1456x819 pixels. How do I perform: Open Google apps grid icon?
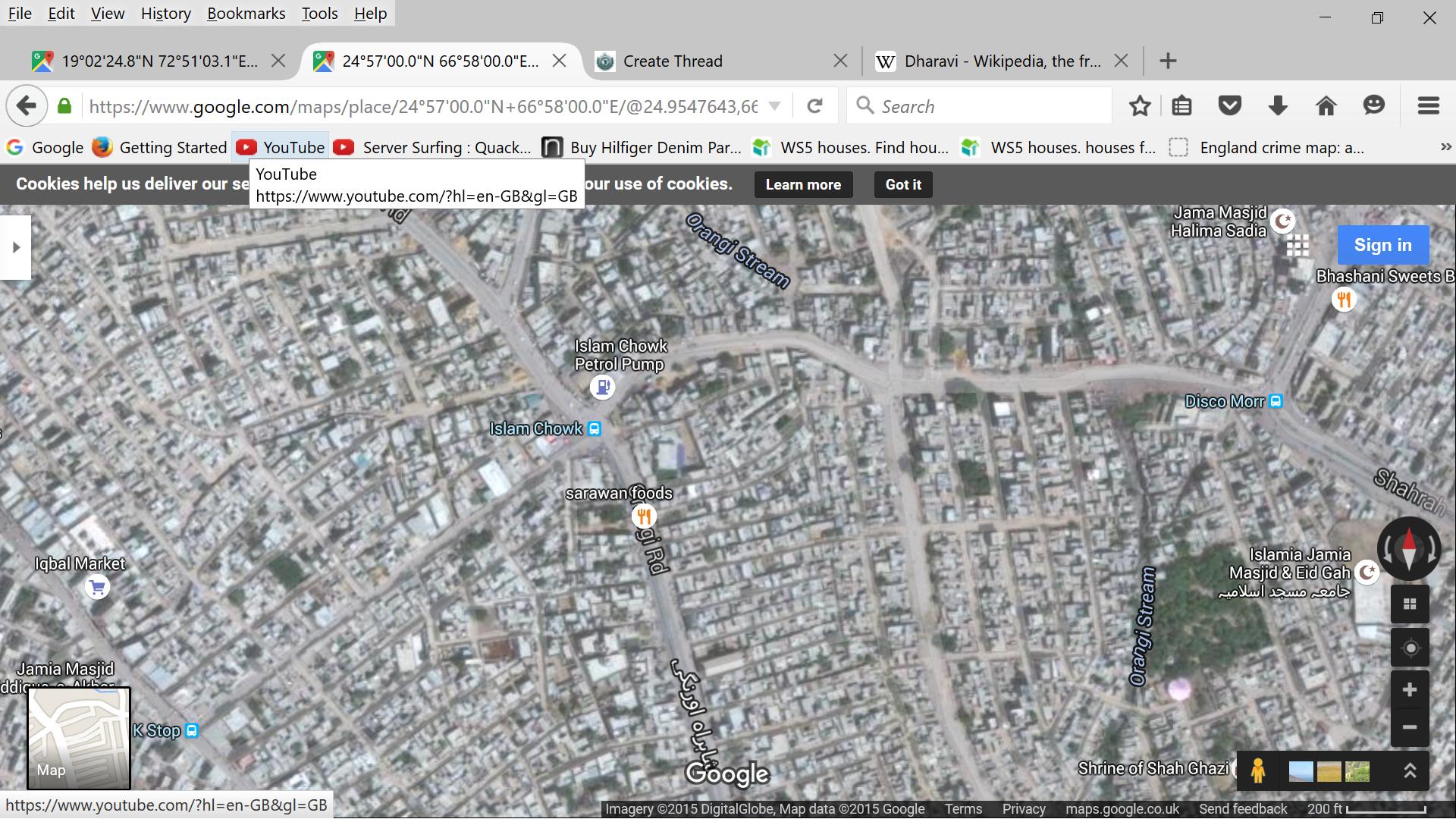(1298, 246)
